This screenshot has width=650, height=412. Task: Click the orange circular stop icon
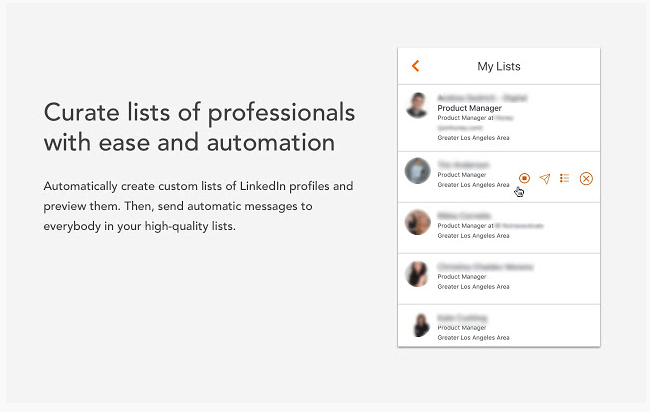coord(524,178)
